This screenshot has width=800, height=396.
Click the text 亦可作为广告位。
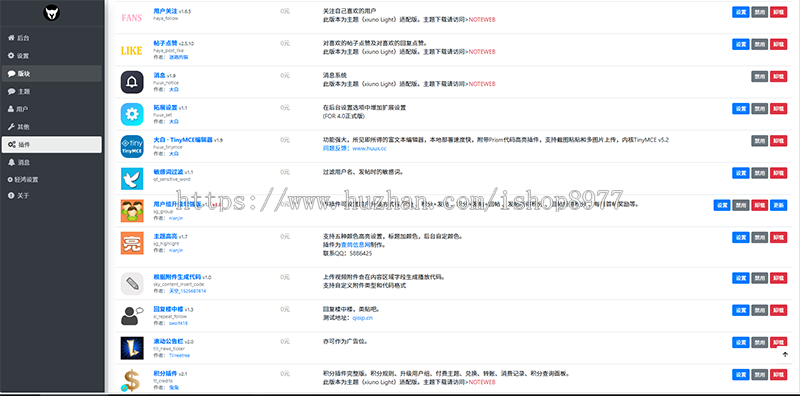345,341
